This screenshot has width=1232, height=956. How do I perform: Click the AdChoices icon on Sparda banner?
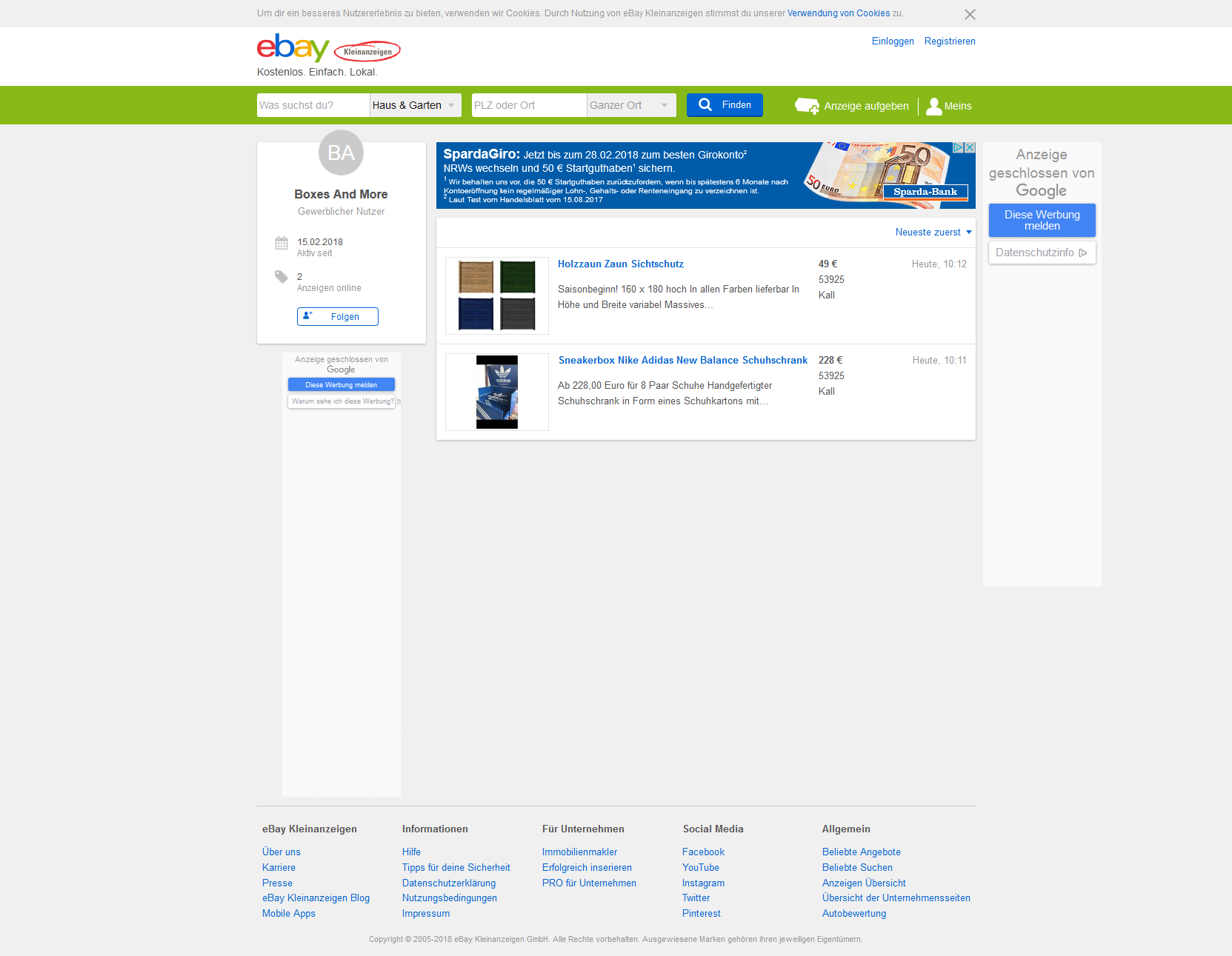pyautogui.click(x=958, y=147)
